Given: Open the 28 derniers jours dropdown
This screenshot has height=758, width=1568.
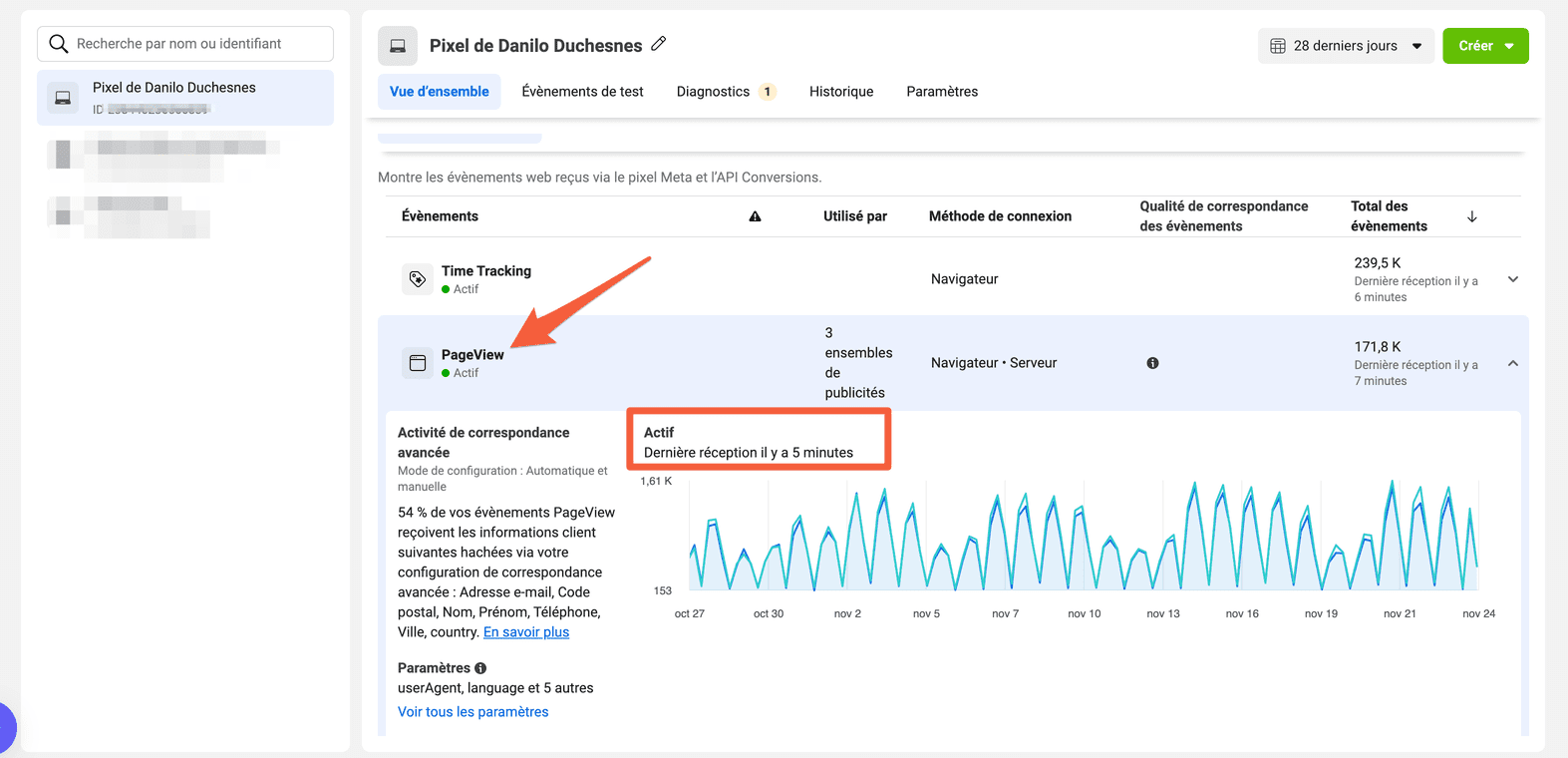Looking at the screenshot, I should click(x=1346, y=46).
